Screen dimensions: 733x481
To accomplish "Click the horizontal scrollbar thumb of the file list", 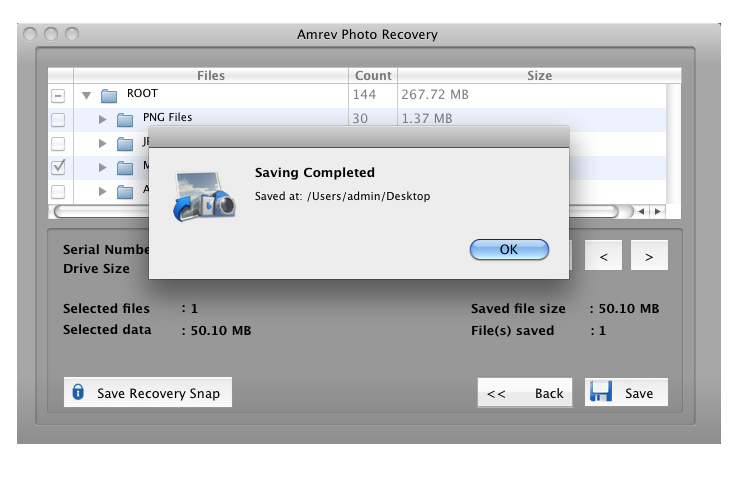I will click(x=337, y=212).
